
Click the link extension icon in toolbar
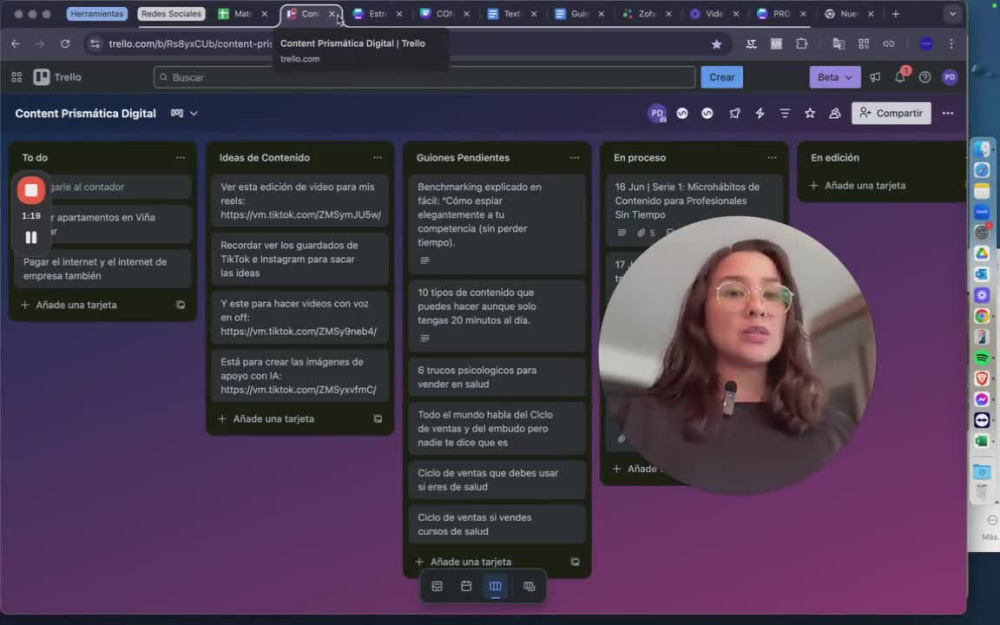click(x=888, y=43)
